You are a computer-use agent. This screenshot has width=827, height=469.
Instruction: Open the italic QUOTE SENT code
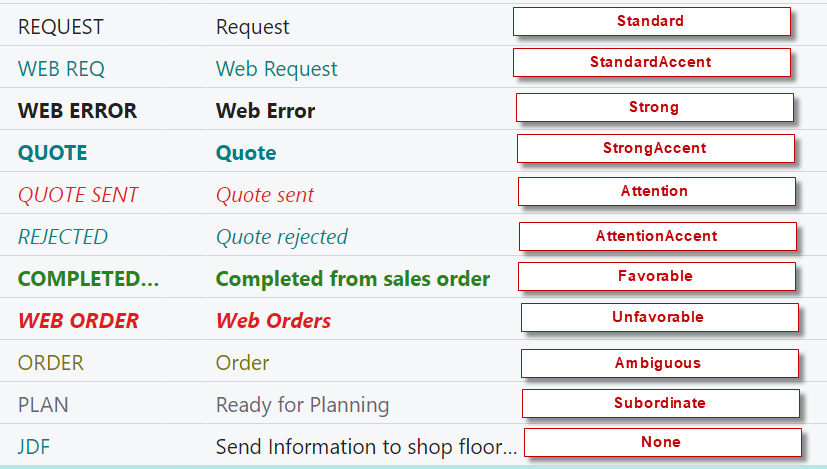tap(78, 195)
